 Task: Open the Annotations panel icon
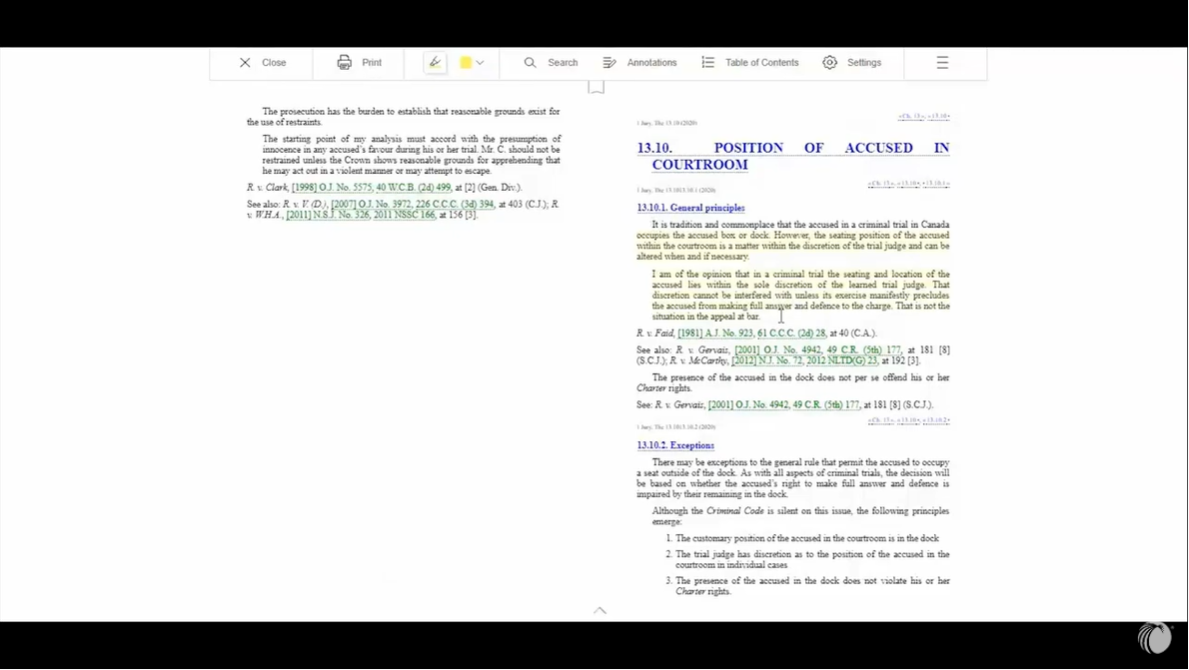tap(609, 62)
